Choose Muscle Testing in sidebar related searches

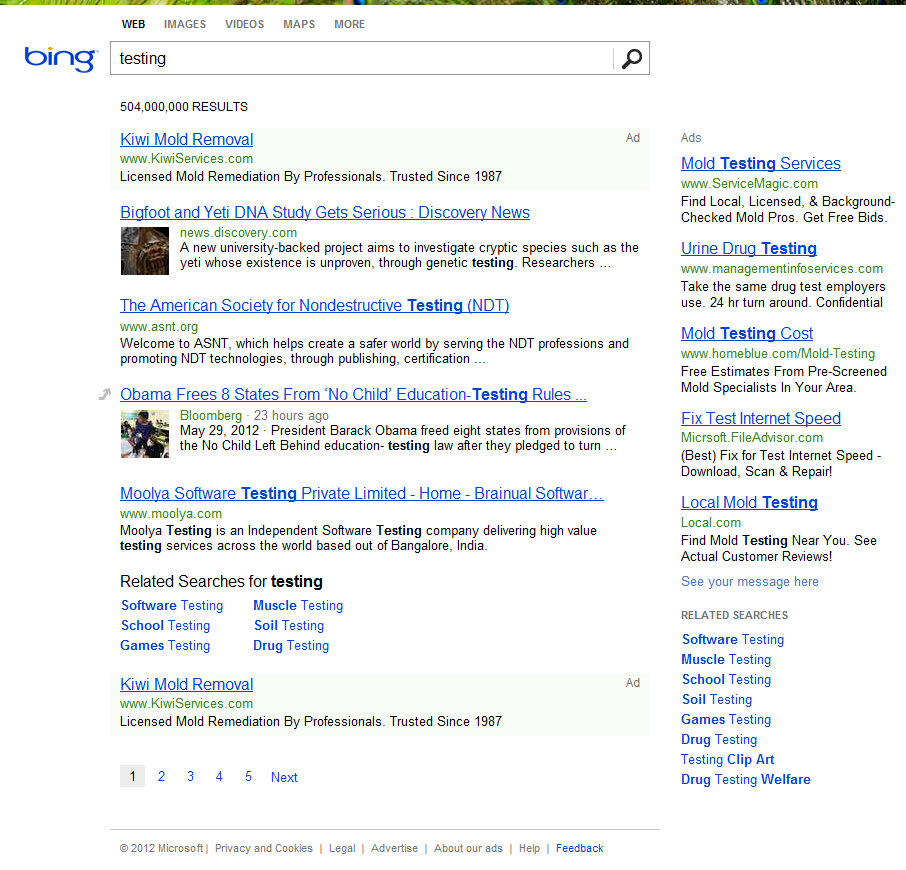(726, 660)
